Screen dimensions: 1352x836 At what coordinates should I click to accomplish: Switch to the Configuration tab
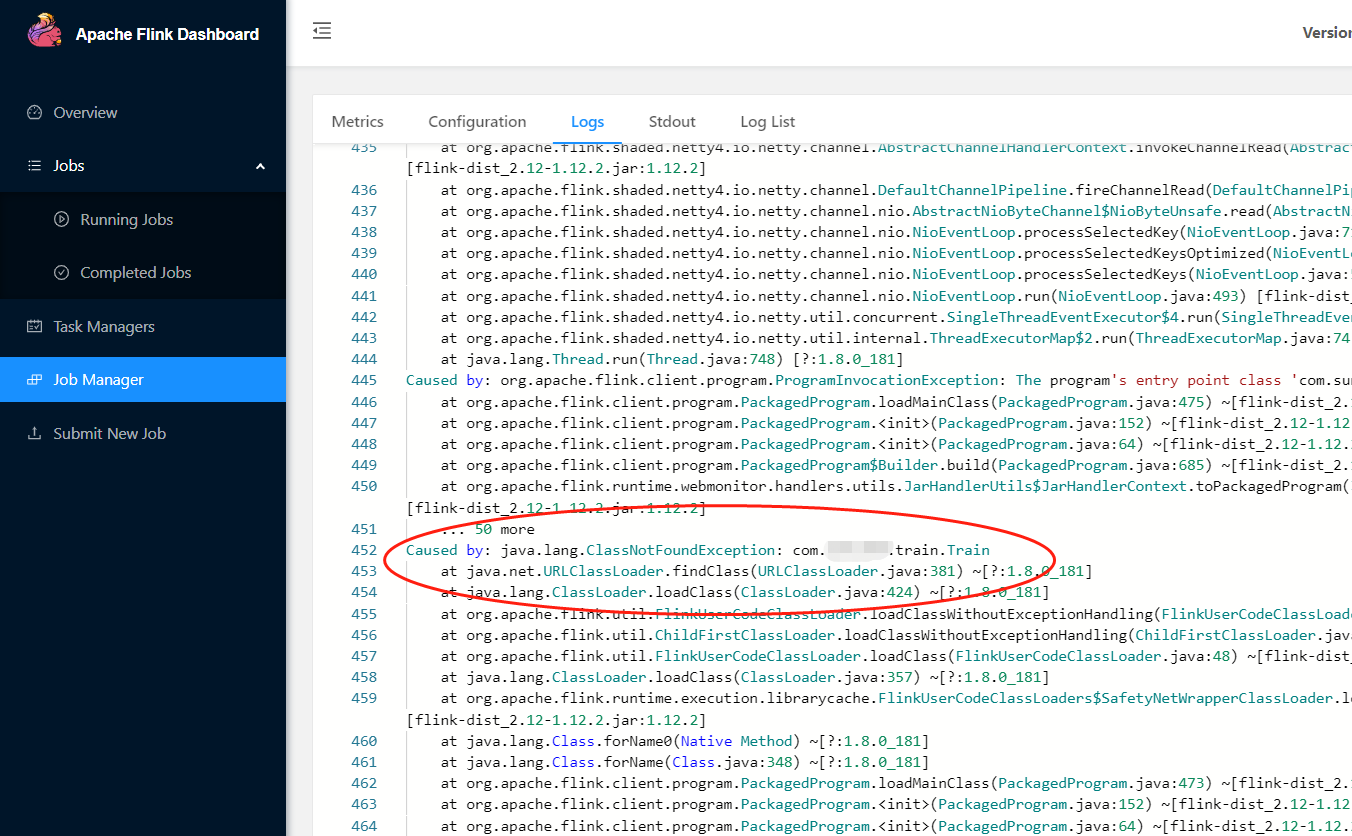[477, 122]
